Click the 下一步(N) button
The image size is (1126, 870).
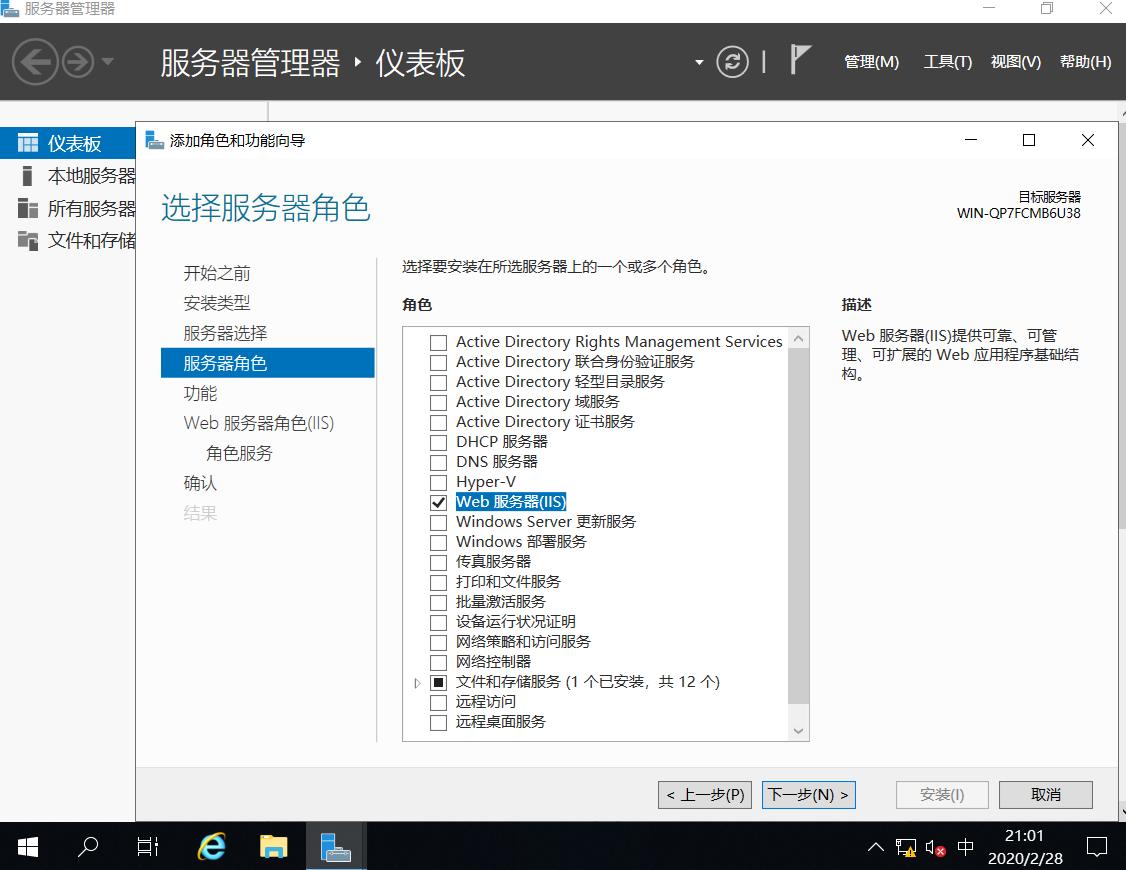(808, 794)
